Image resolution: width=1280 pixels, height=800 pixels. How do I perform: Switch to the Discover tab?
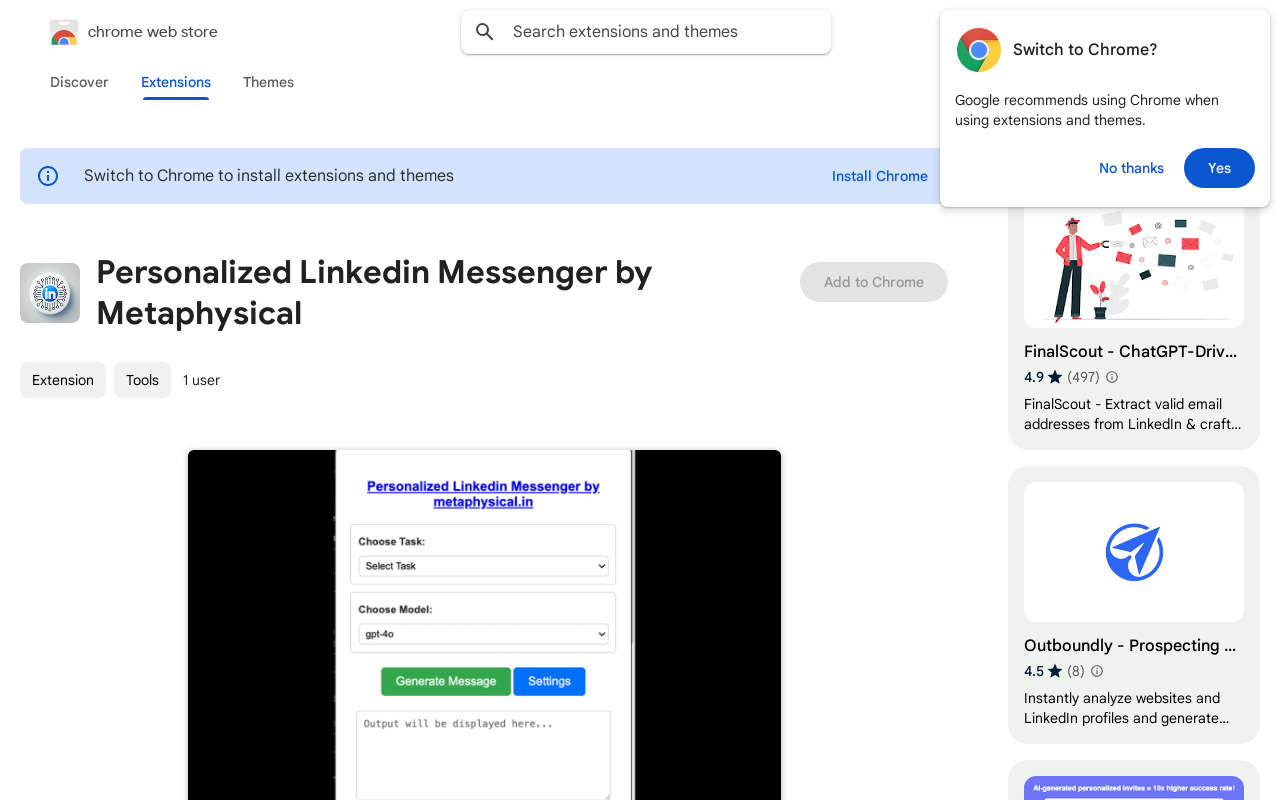coord(79,82)
